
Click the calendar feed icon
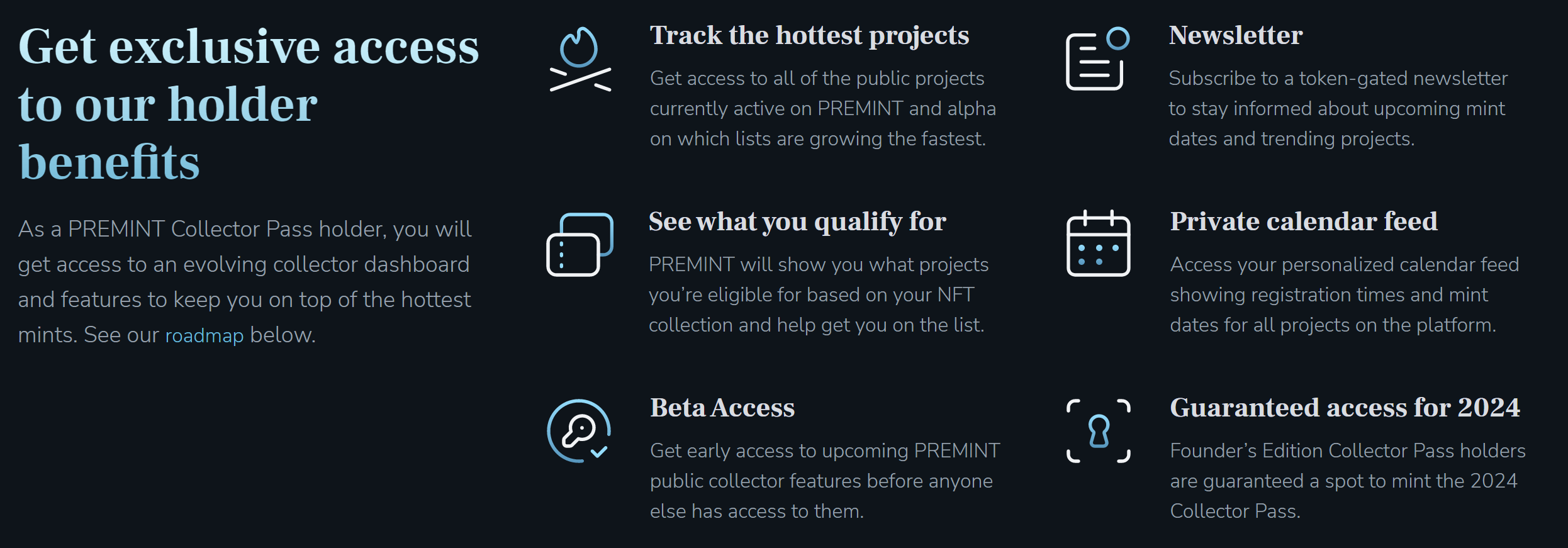[x=1099, y=243]
